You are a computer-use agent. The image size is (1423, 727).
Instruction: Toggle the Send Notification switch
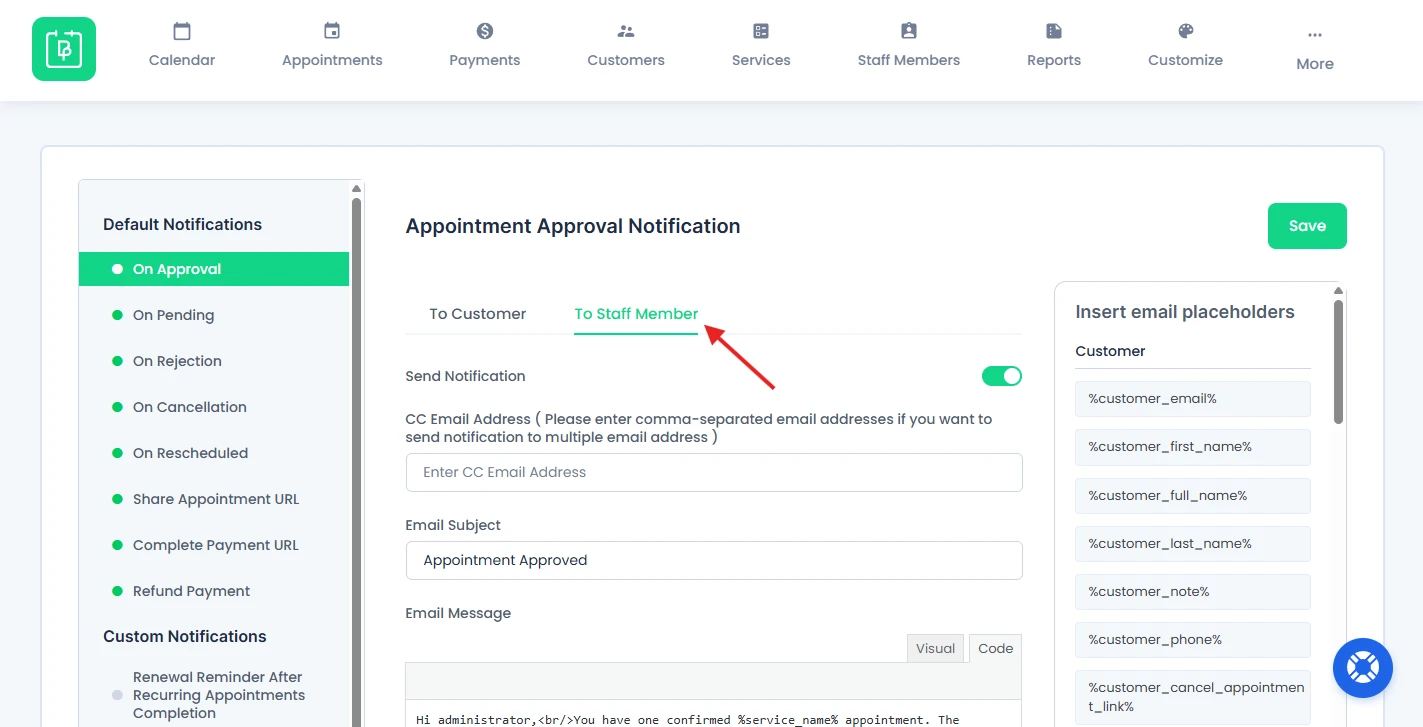tap(1002, 376)
